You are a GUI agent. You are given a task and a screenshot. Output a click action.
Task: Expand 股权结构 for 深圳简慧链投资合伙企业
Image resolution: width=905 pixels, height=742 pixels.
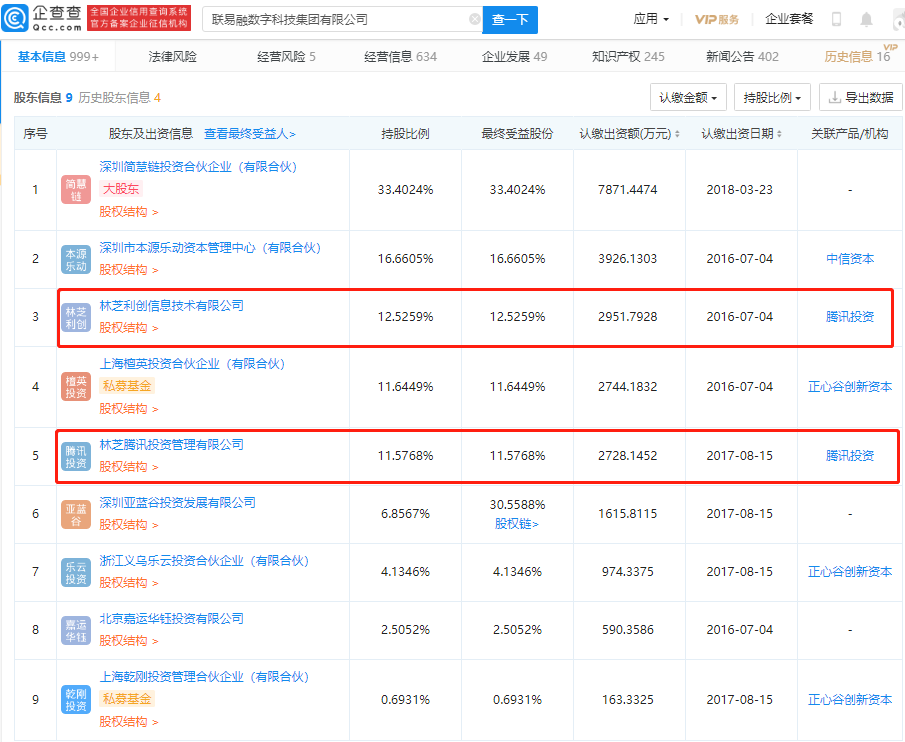point(128,212)
